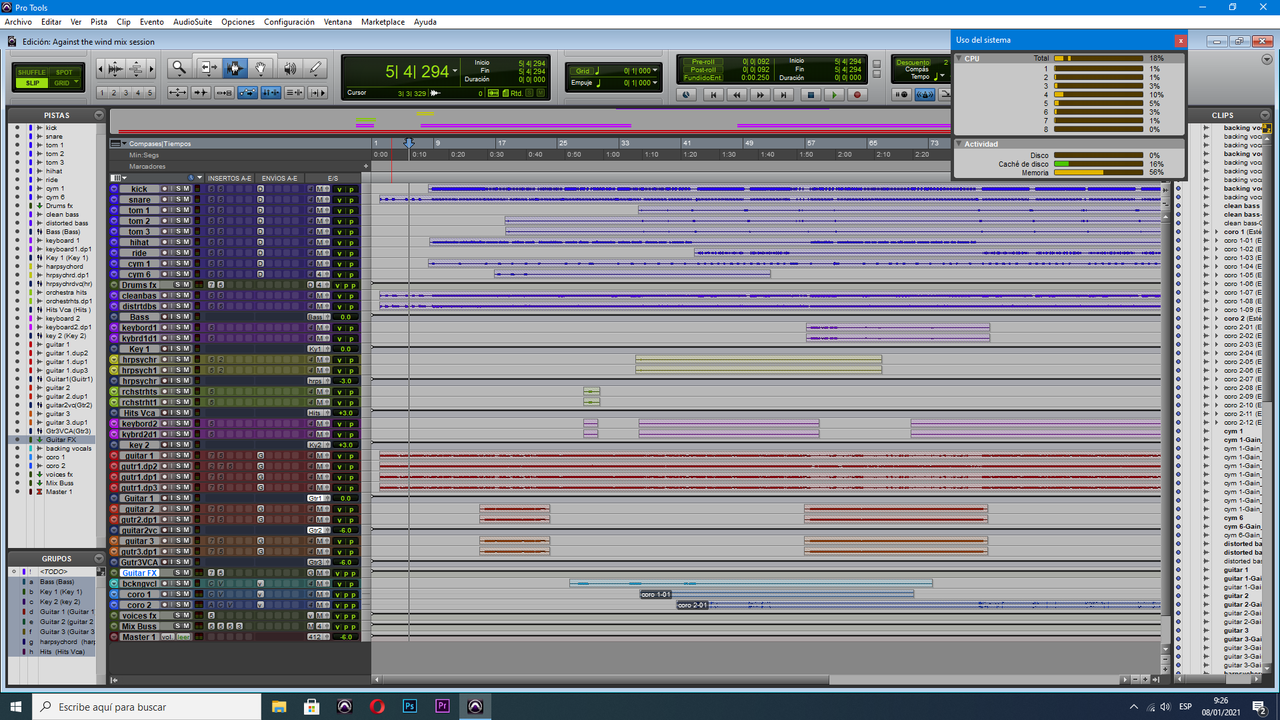This screenshot has width=1280, height=720.
Task: Open the Windows notification center
Action: click(x=1259, y=706)
